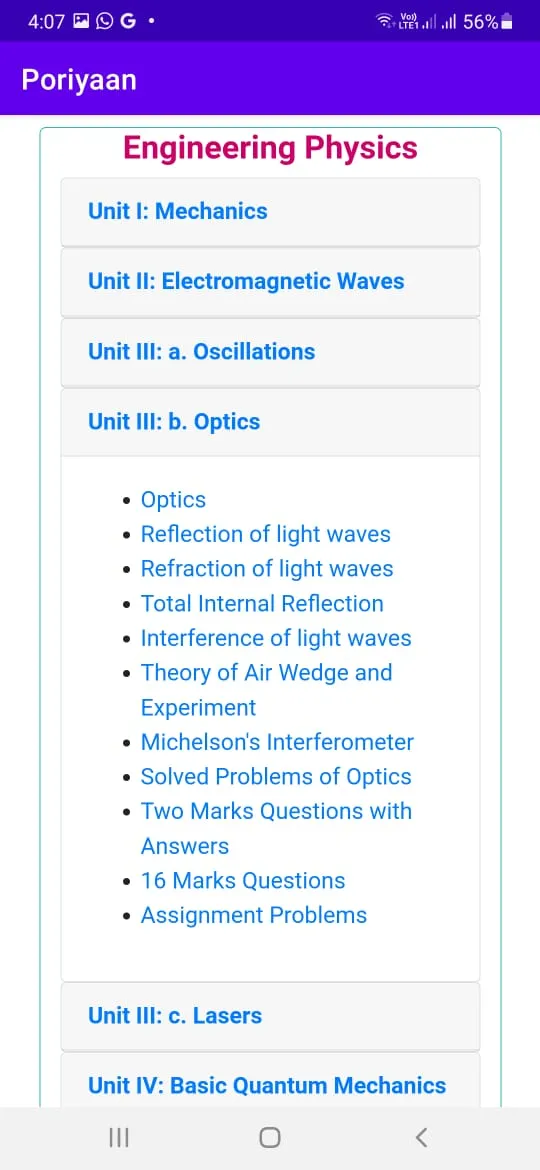Open the Assignment Problems link
The width and height of the screenshot is (540, 1170).
(x=254, y=915)
